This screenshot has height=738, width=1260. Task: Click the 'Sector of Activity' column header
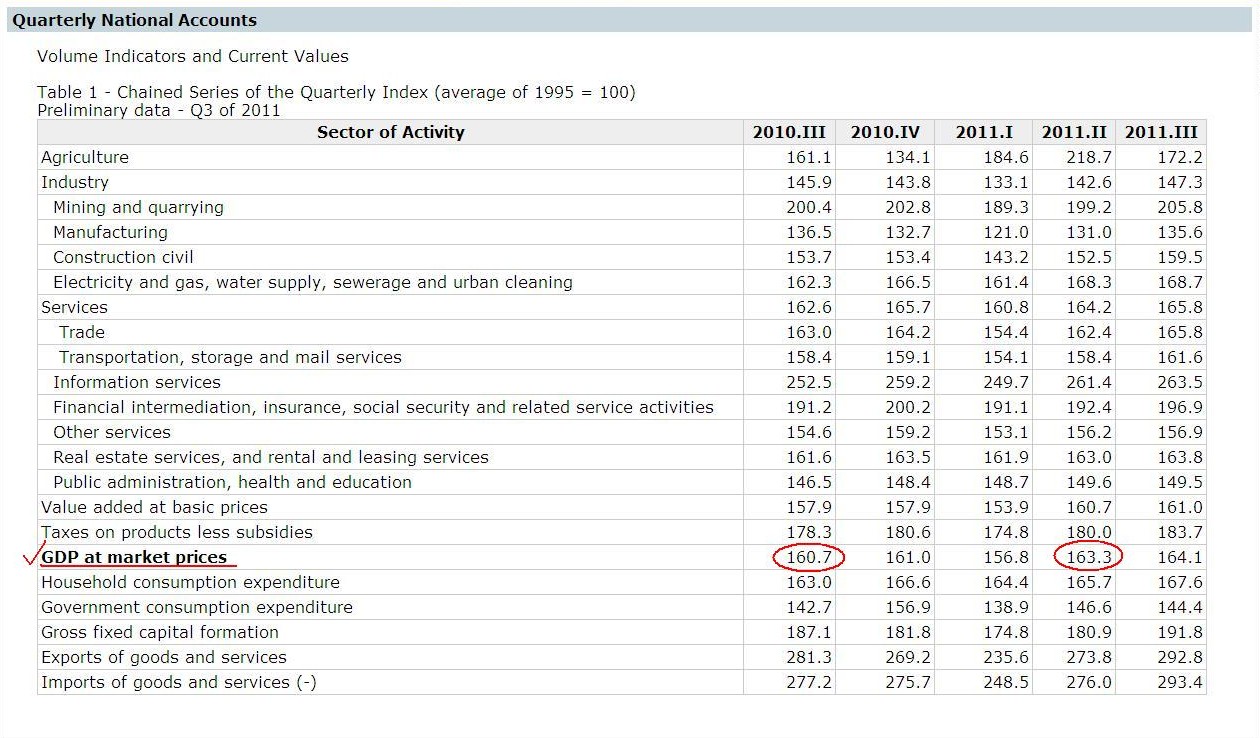pos(391,132)
